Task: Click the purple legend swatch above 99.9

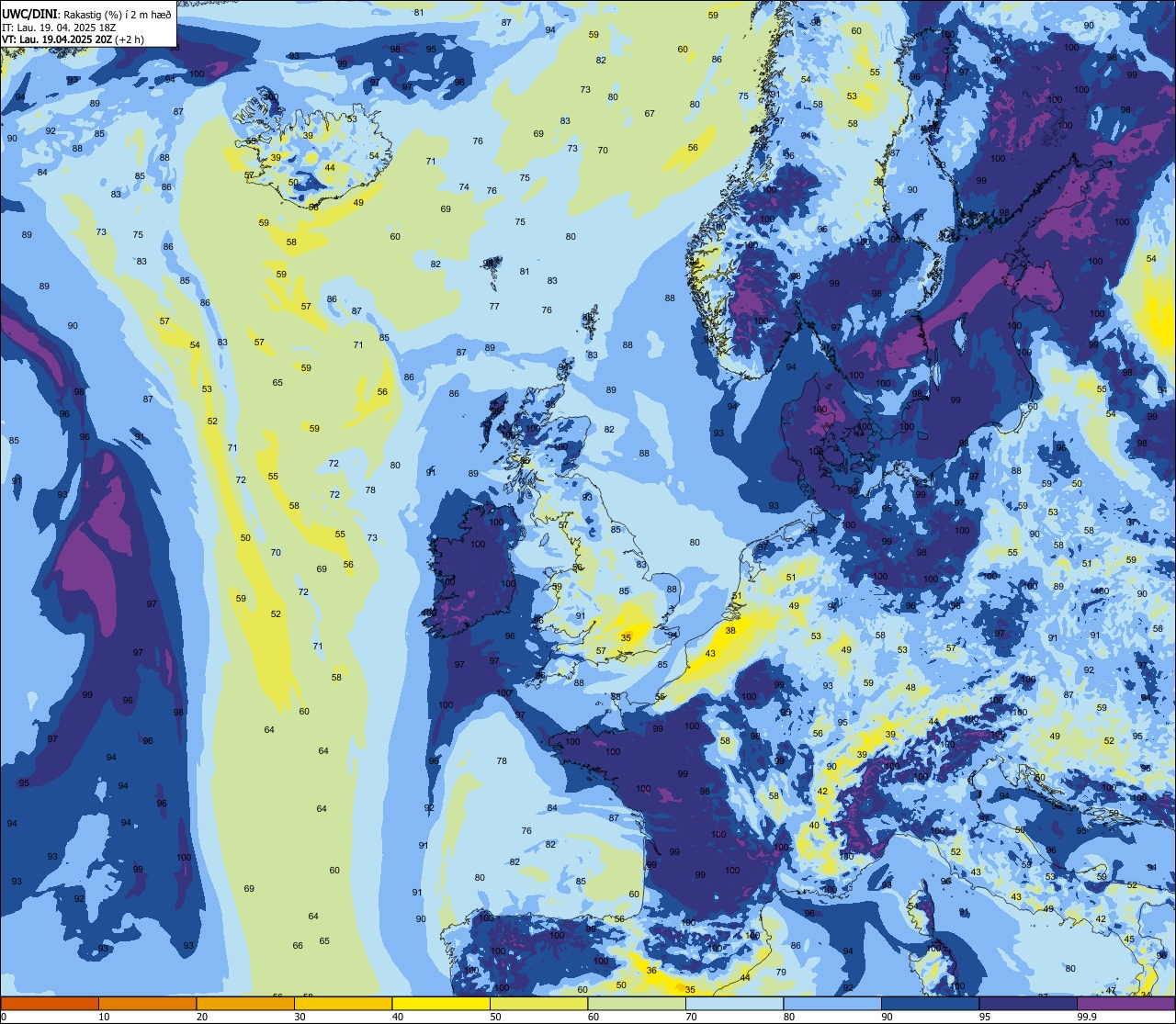Action: click(1125, 1003)
